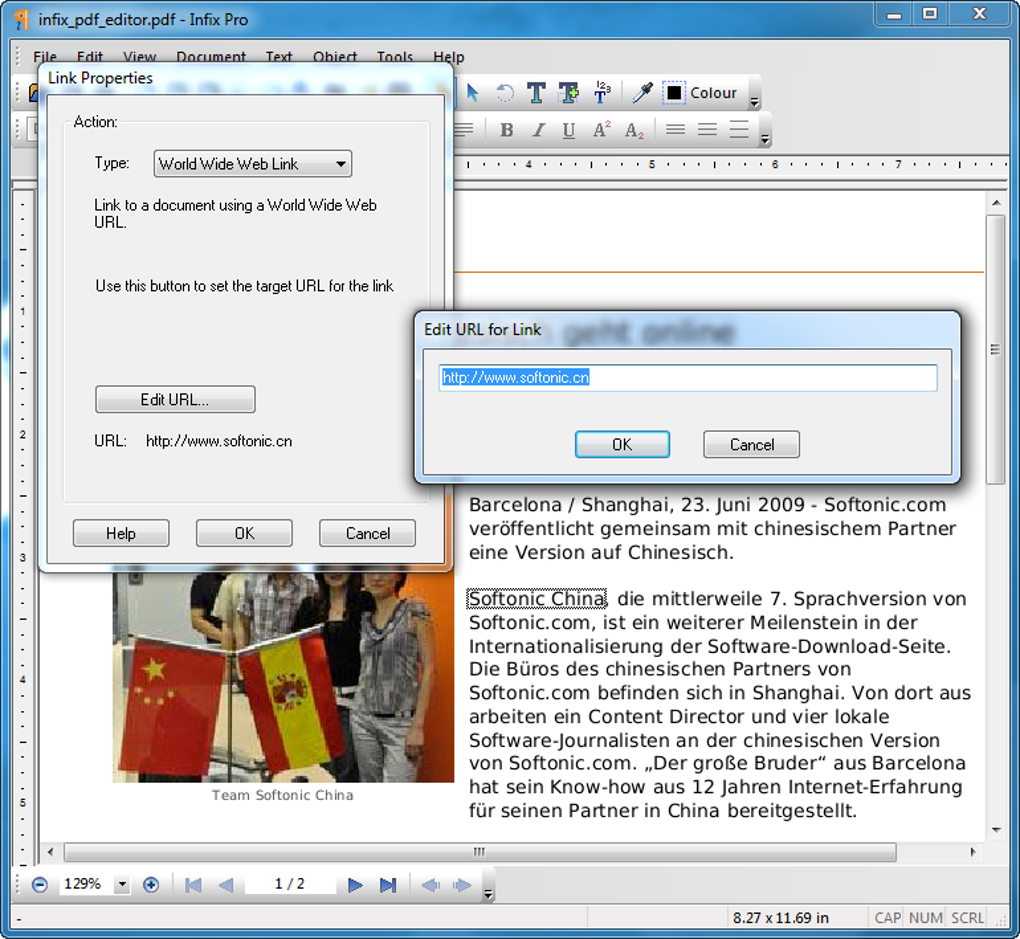
Task: Cancel the Link Properties dialog
Action: click(368, 533)
